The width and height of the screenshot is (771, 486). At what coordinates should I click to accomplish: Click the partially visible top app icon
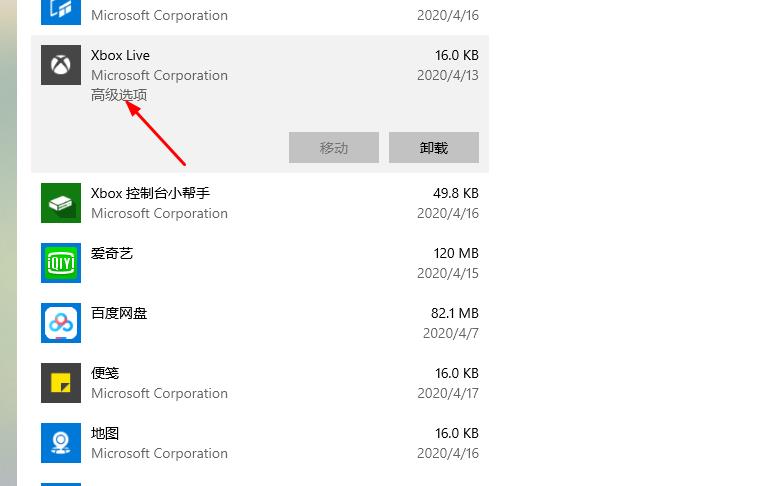pos(61,10)
